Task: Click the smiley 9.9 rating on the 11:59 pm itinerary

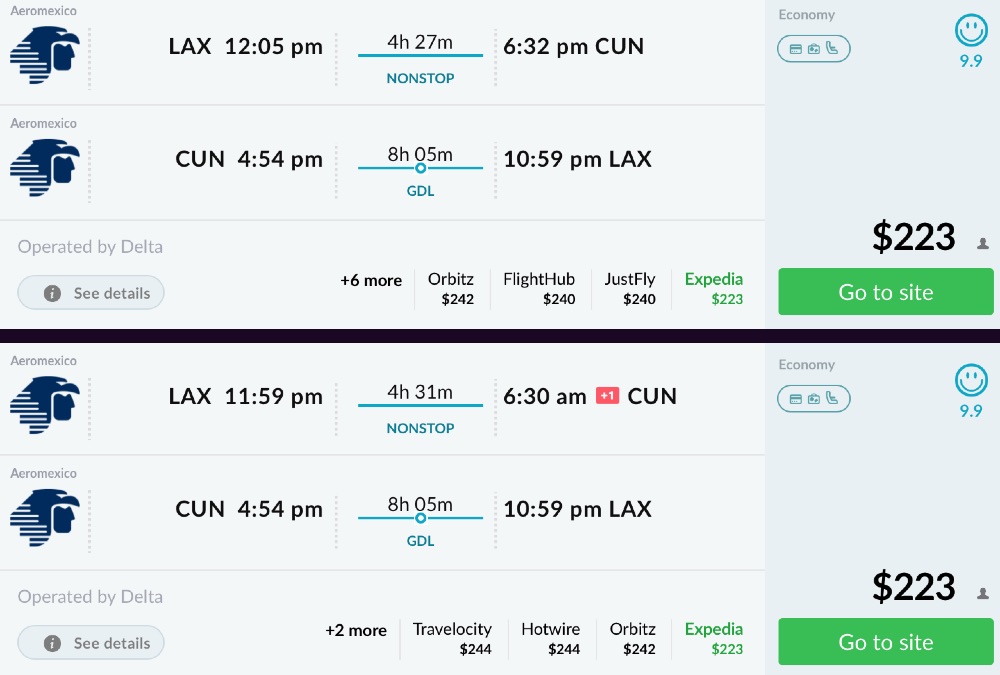Action: tap(970, 381)
